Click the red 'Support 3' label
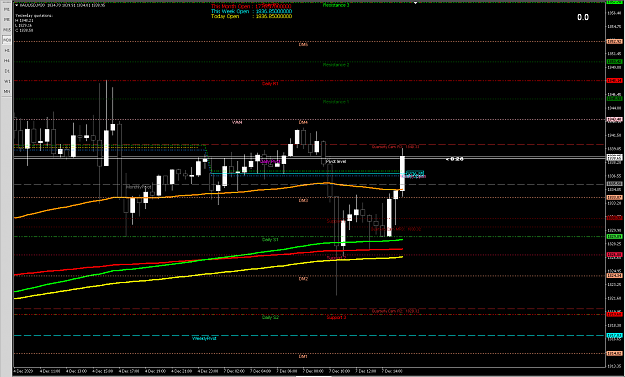This screenshot has width=625, height=377. click(x=336, y=318)
